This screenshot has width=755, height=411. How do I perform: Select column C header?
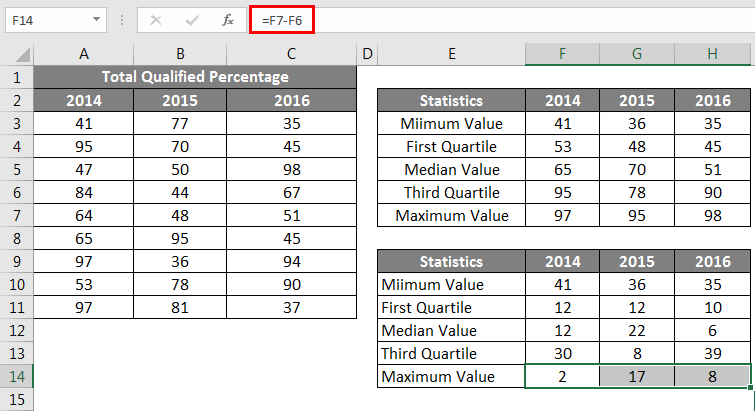tap(291, 54)
